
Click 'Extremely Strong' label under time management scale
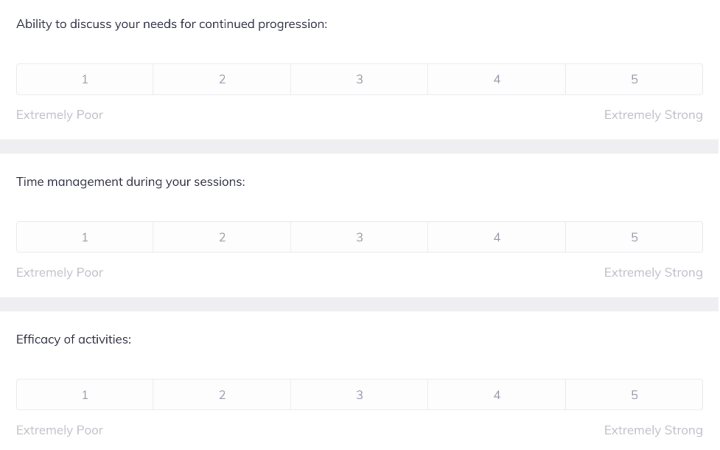[x=653, y=272]
